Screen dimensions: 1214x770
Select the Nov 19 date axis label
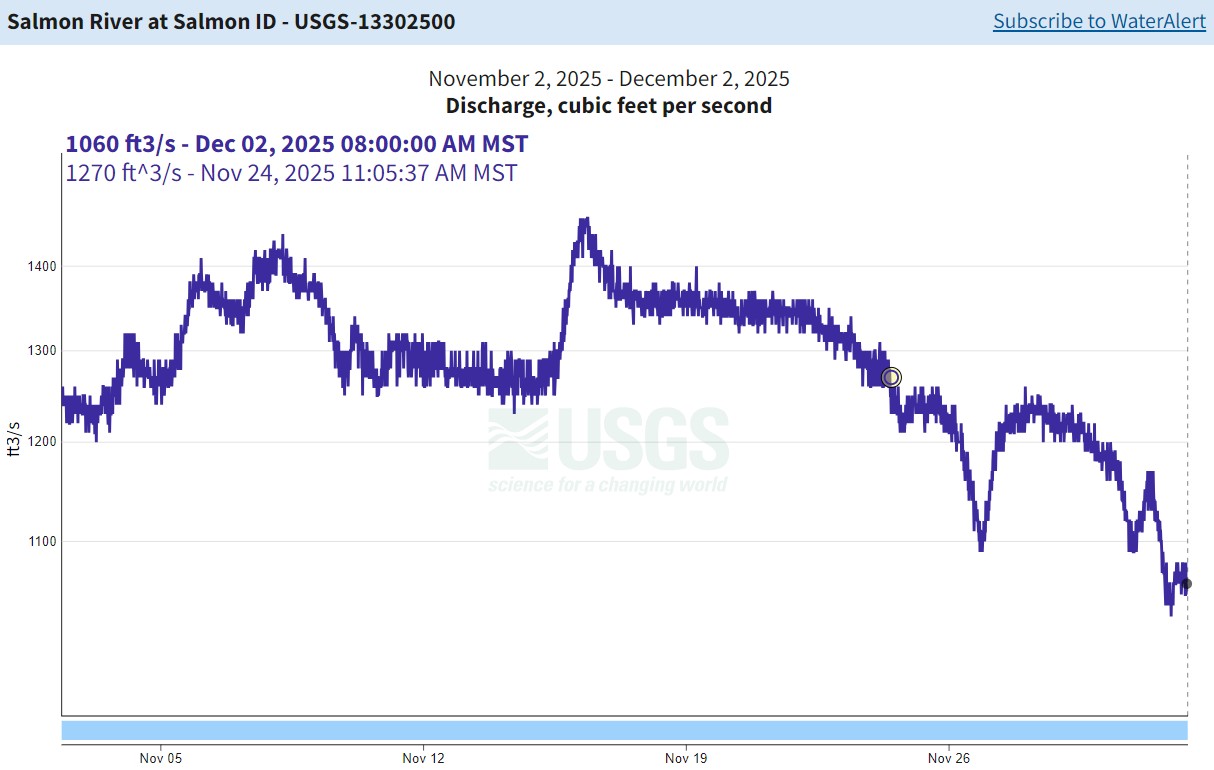[x=686, y=758]
